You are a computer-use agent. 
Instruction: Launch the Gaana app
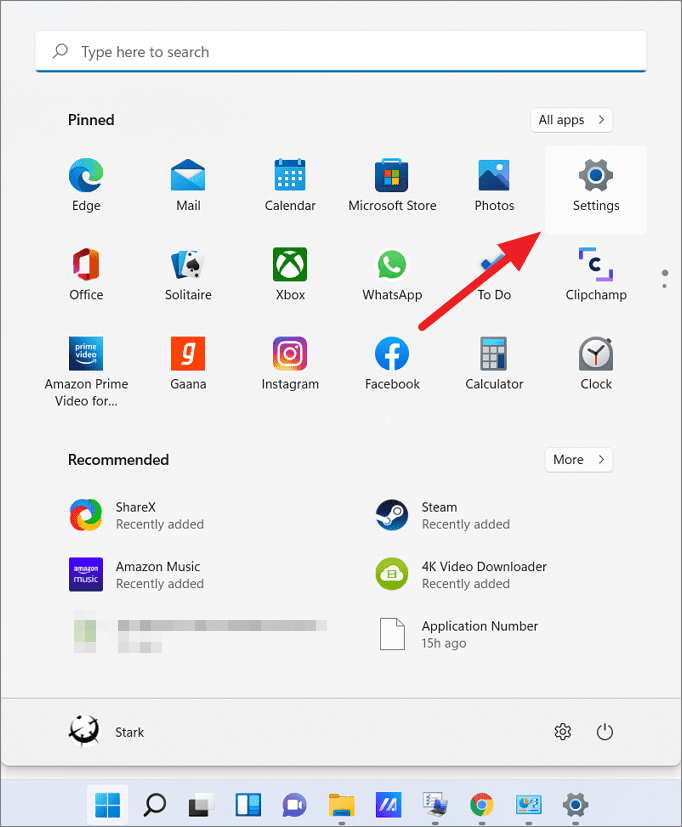[x=188, y=363]
